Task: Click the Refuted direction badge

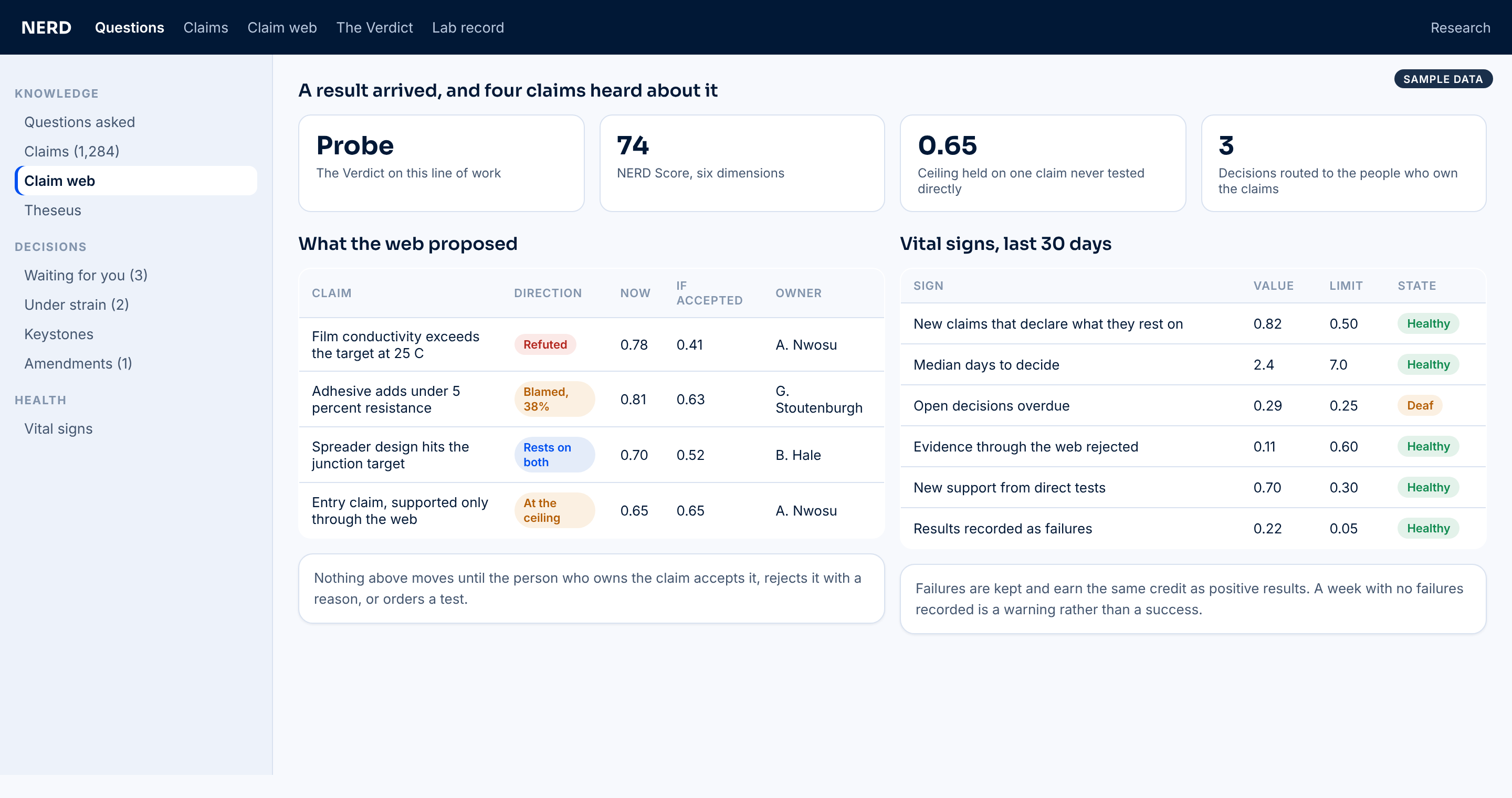Action: click(x=545, y=344)
